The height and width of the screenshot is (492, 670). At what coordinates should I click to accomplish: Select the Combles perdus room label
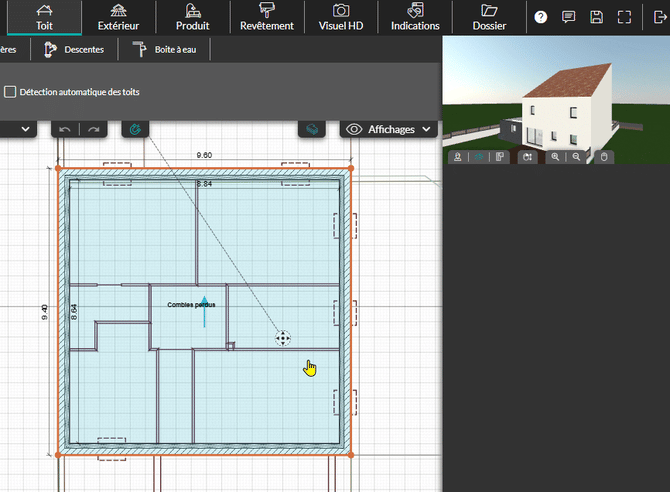tap(191, 305)
